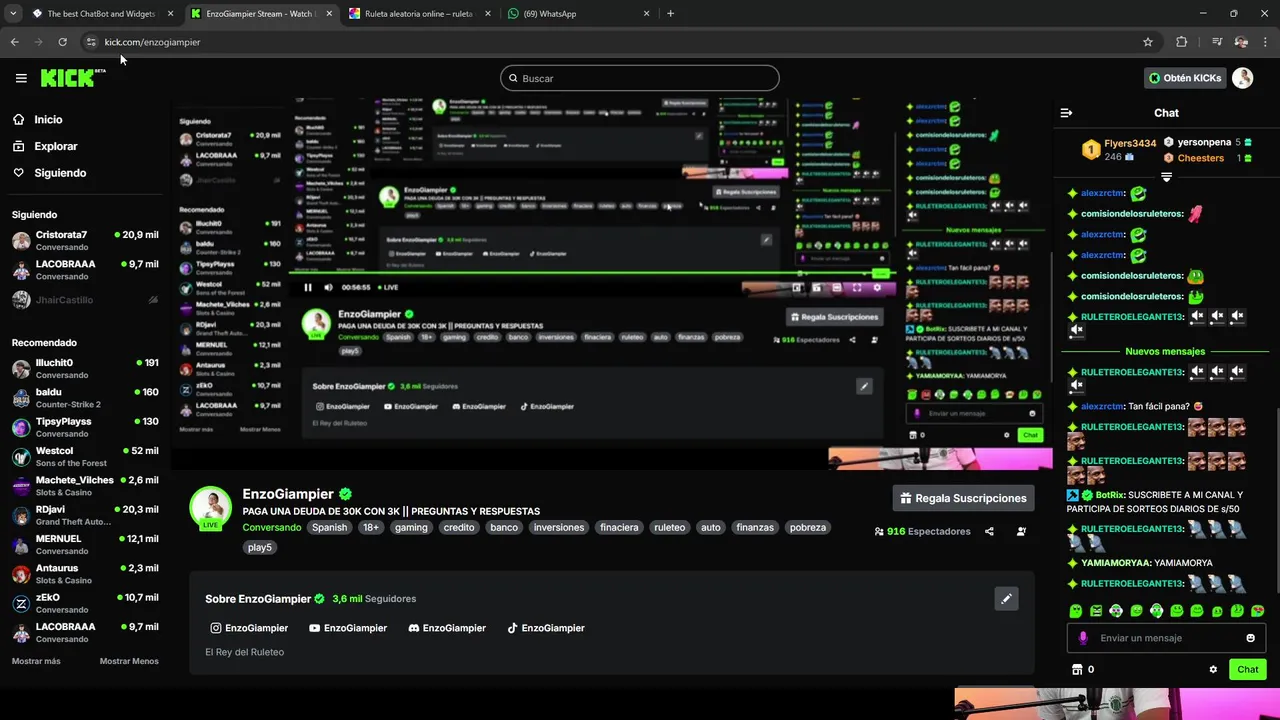Click the ruleteo tag

tap(669, 528)
